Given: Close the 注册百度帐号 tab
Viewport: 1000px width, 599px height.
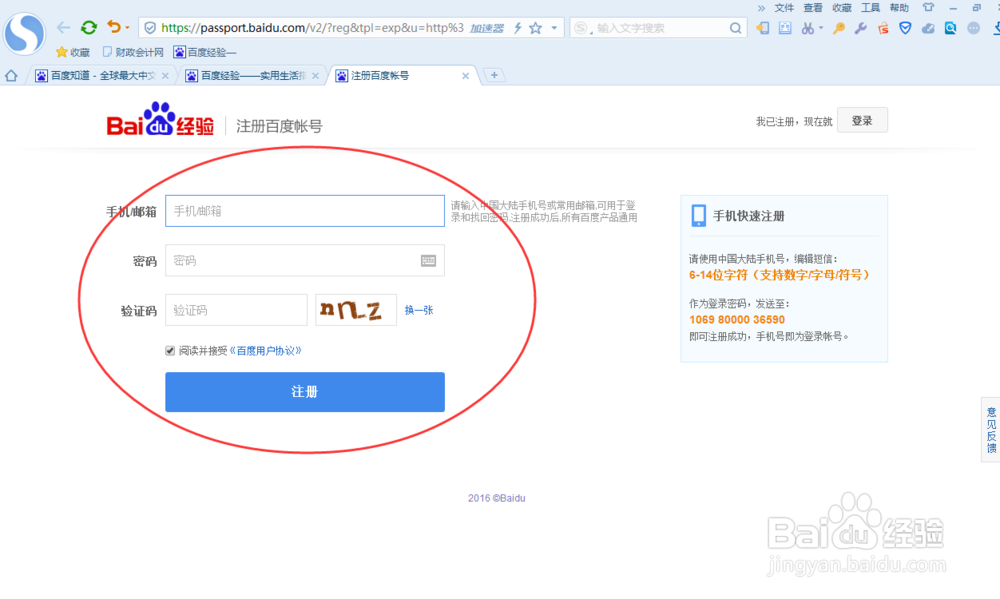Looking at the screenshot, I should pos(466,76).
